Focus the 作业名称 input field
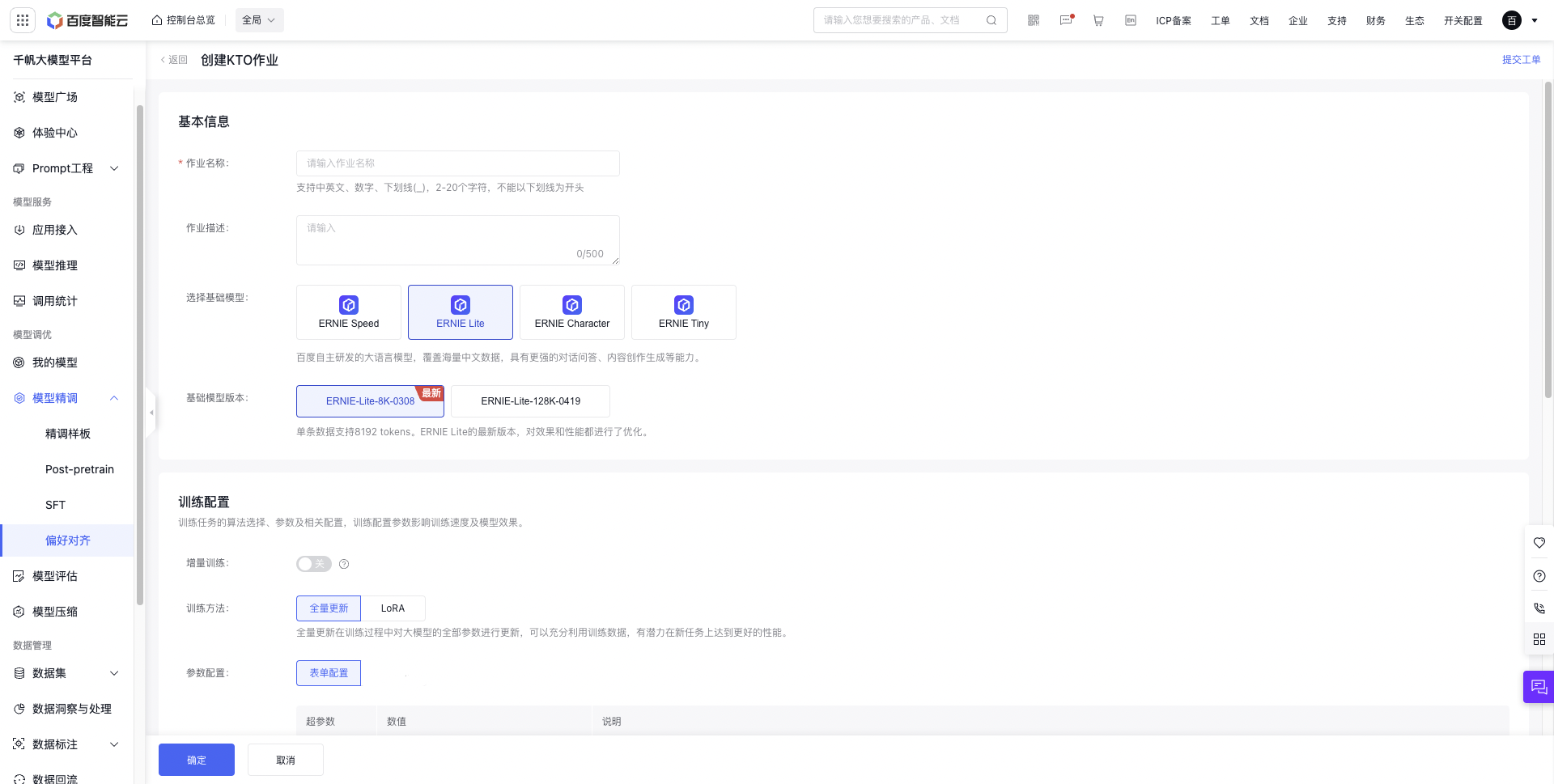 click(458, 163)
